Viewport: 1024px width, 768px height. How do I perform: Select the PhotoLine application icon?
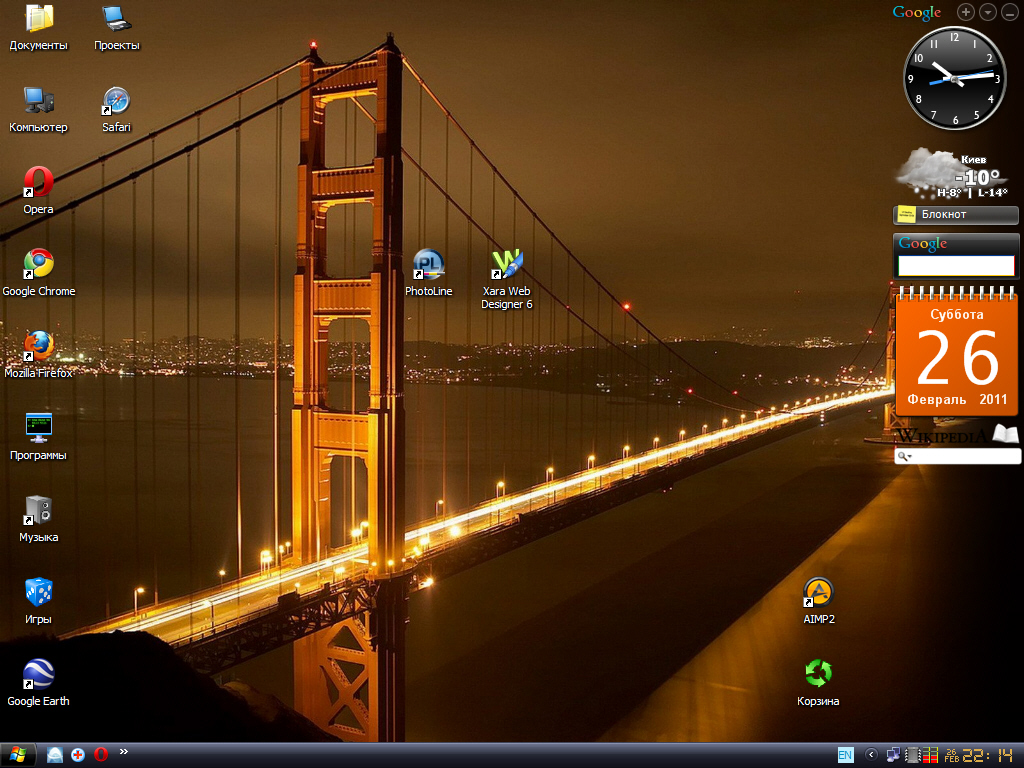[428, 266]
